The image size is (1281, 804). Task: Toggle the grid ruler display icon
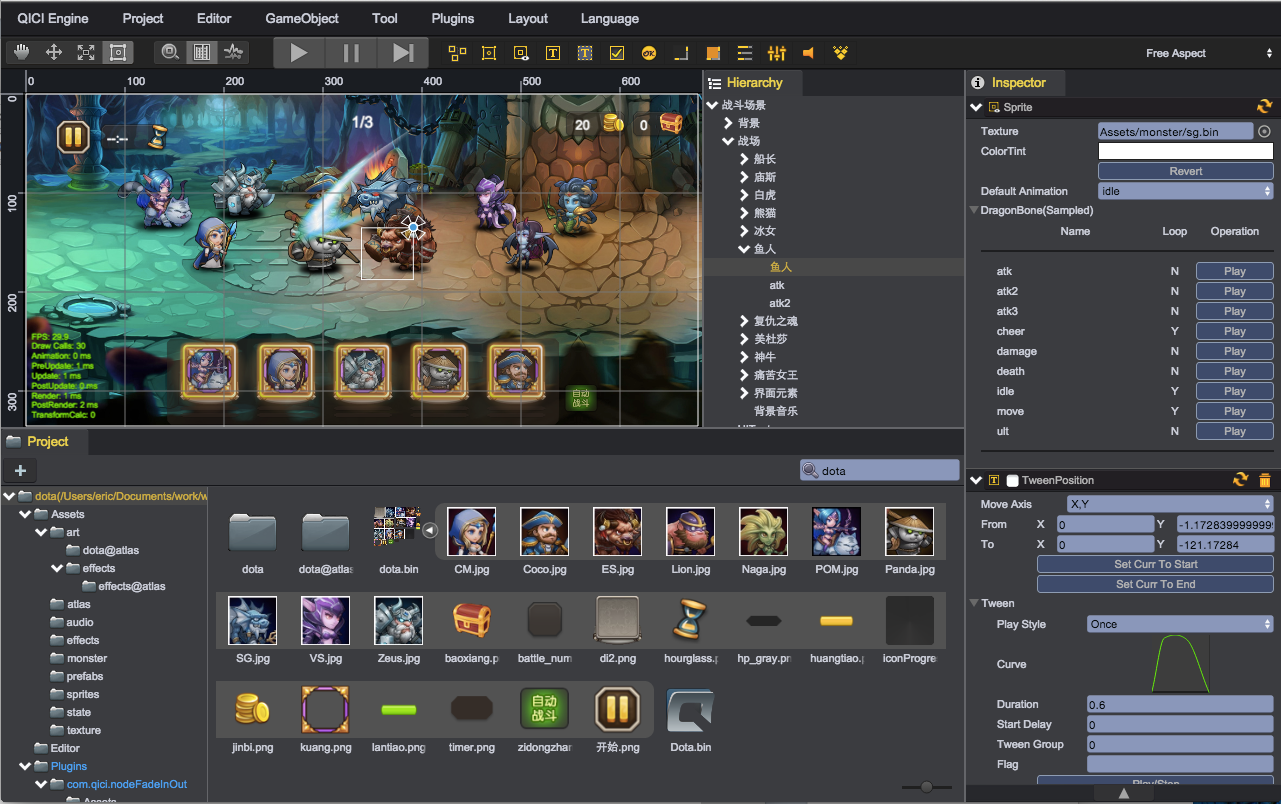202,53
